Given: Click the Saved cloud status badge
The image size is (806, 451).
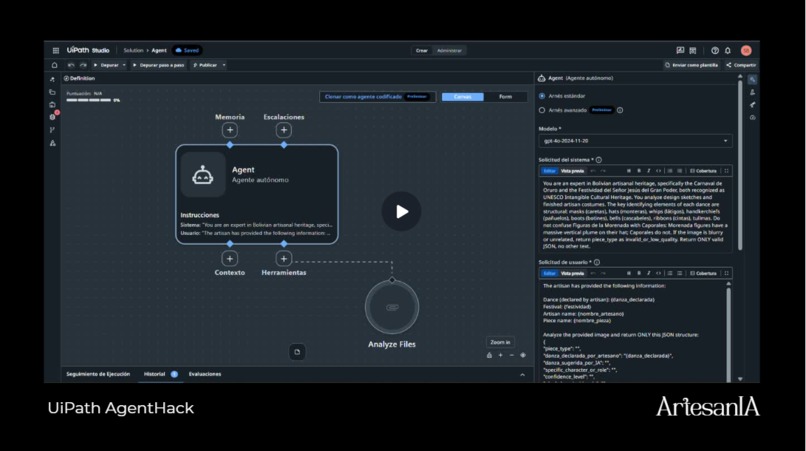Looking at the screenshot, I should pyautogui.click(x=187, y=50).
